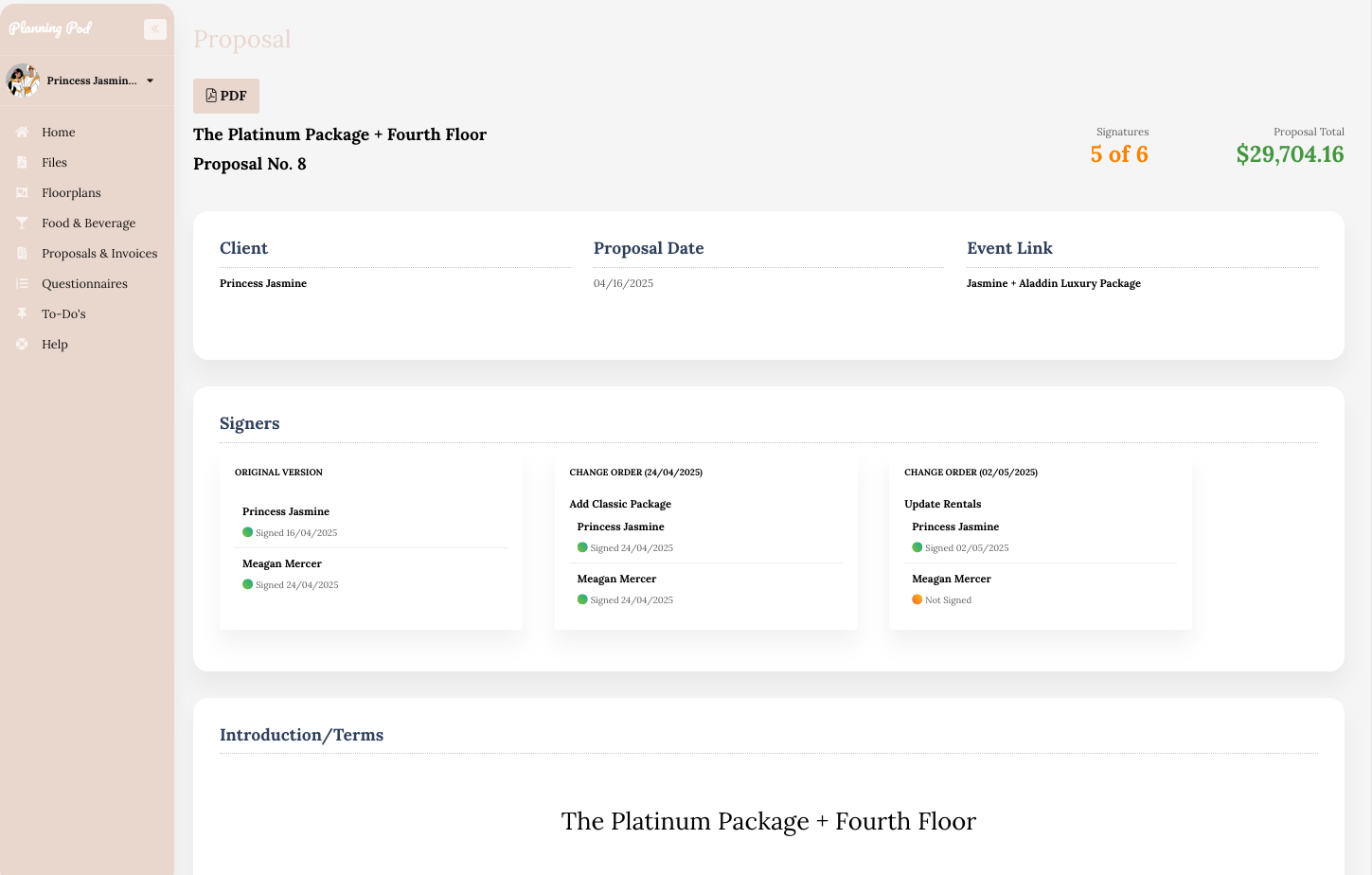Image resolution: width=1372 pixels, height=875 pixels.
Task: Click the 5 of 6 signatures count
Action: 1119,154
